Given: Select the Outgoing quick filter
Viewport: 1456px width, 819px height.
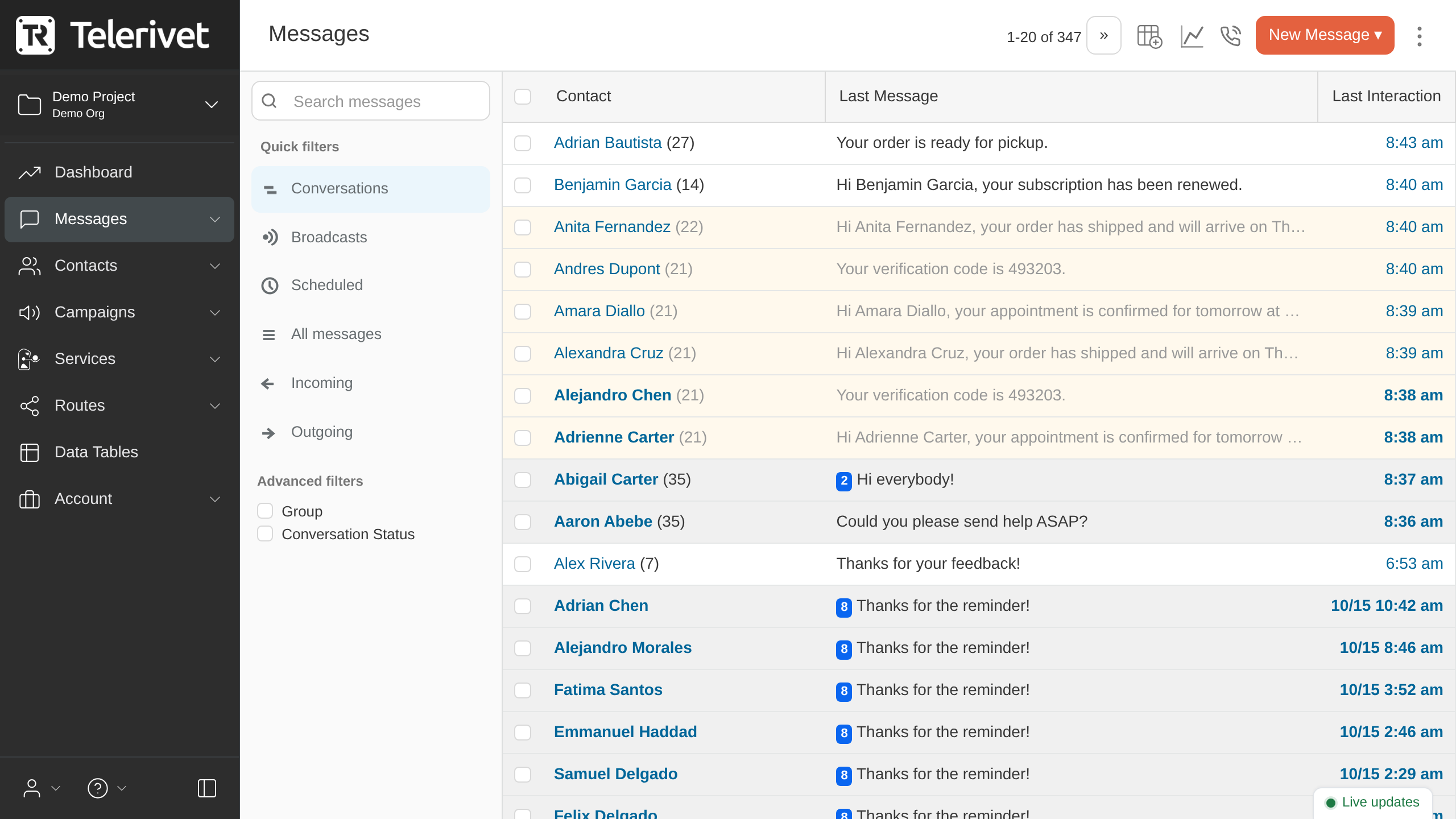Looking at the screenshot, I should [x=371, y=432].
